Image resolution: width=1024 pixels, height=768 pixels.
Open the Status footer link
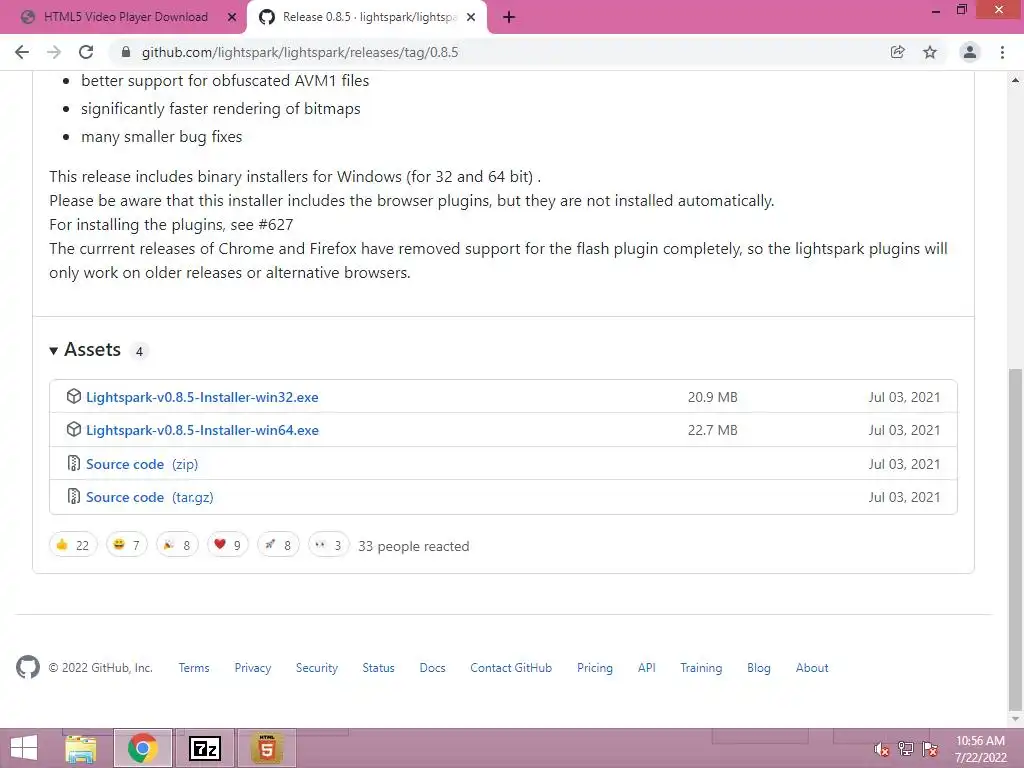click(x=379, y=668)
